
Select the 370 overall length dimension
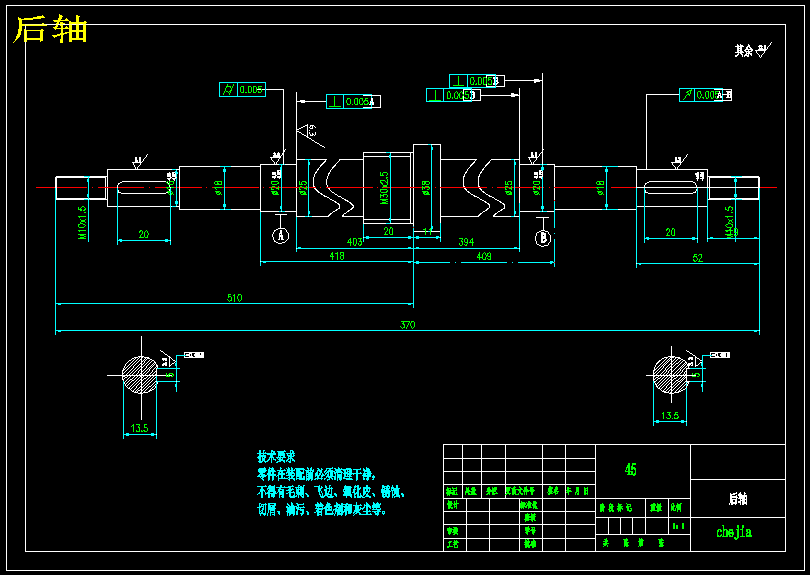408,325
